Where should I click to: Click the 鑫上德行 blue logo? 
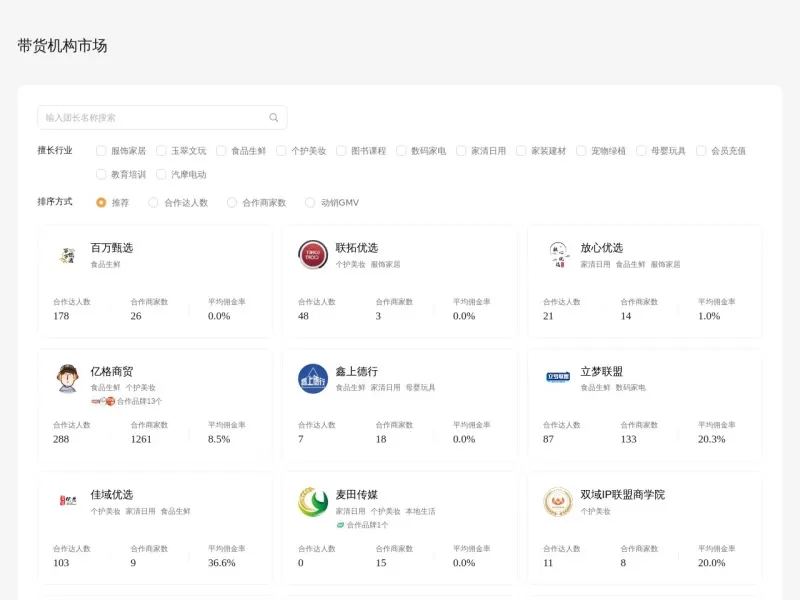click(313, 378)
